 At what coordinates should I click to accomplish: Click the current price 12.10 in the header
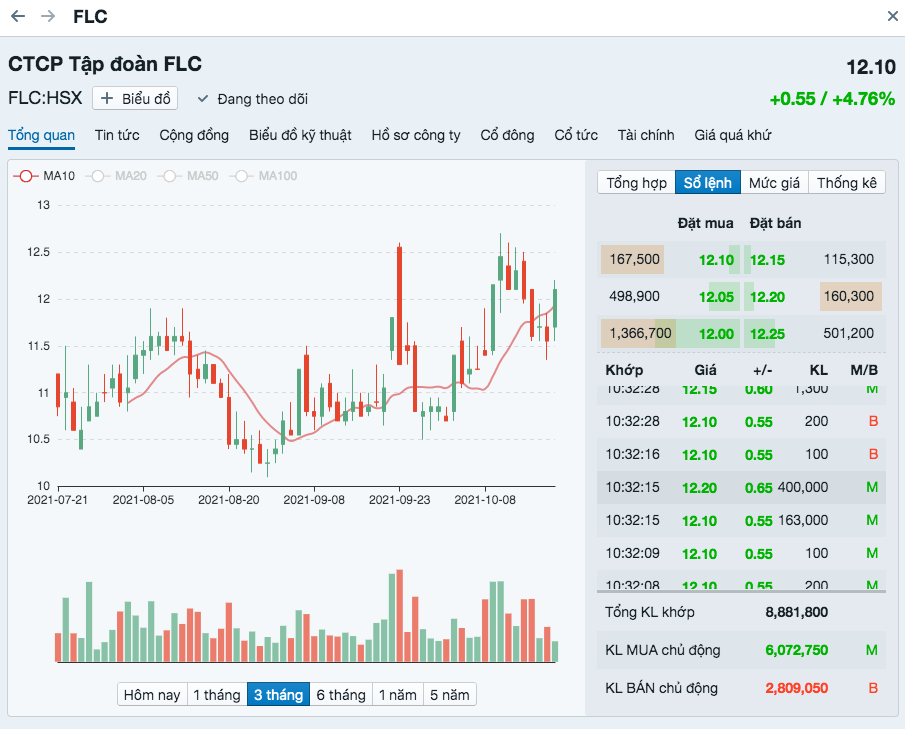pyautogui.click(x=871, y=68)
